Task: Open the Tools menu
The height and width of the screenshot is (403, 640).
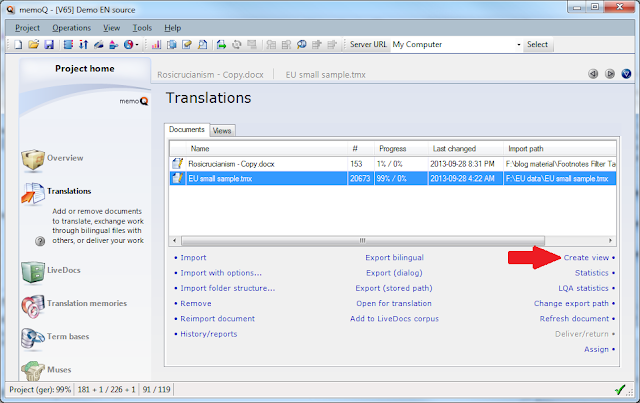Action: tap(142, 28)
